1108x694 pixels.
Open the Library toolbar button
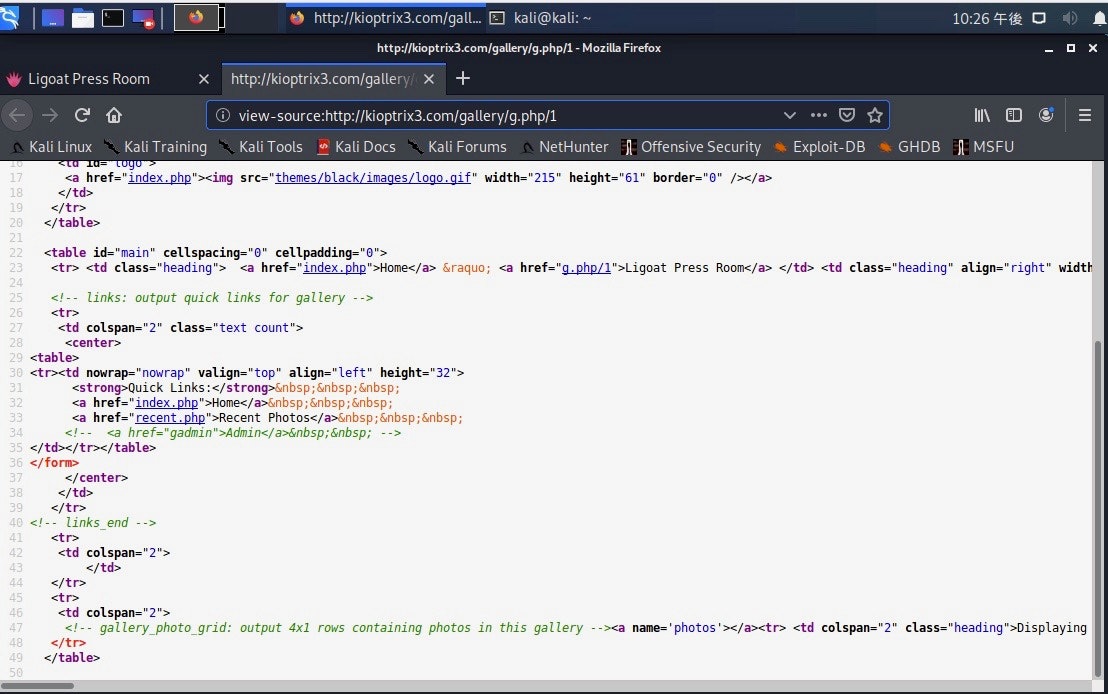coord(982,115)
